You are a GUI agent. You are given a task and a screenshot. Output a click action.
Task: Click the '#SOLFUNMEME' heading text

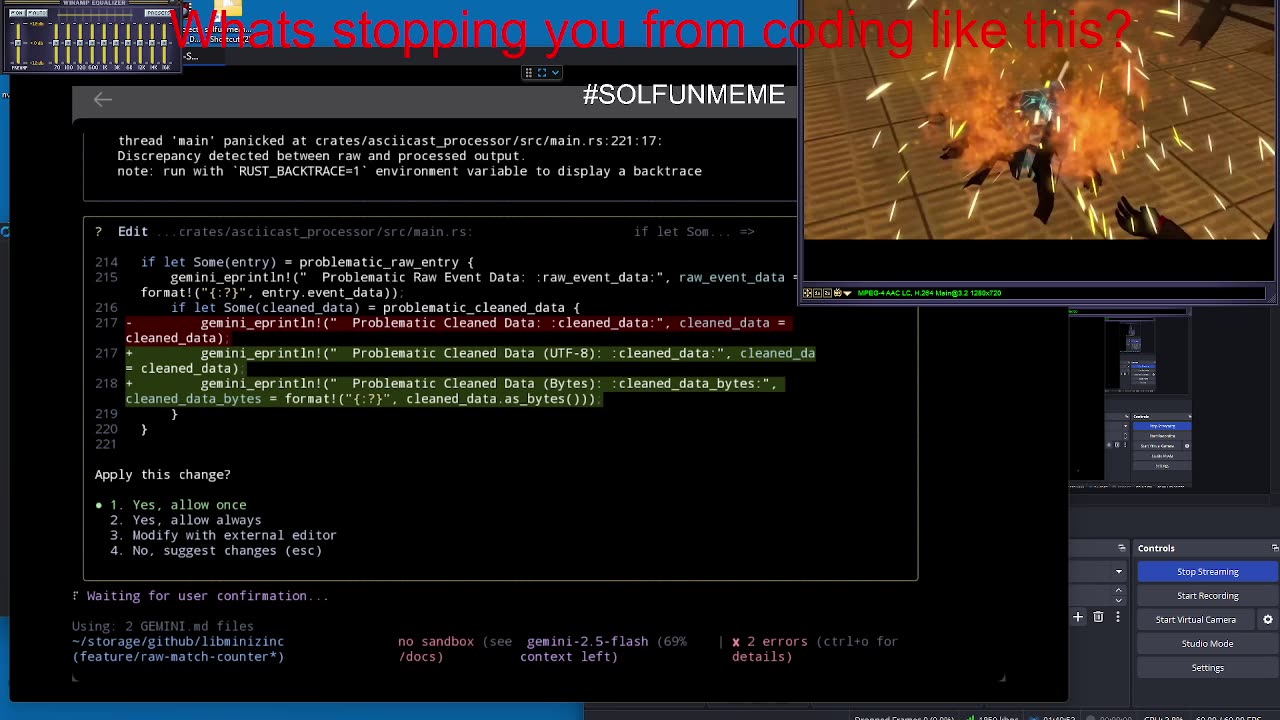pyautogui.click(x=684, y=95)
